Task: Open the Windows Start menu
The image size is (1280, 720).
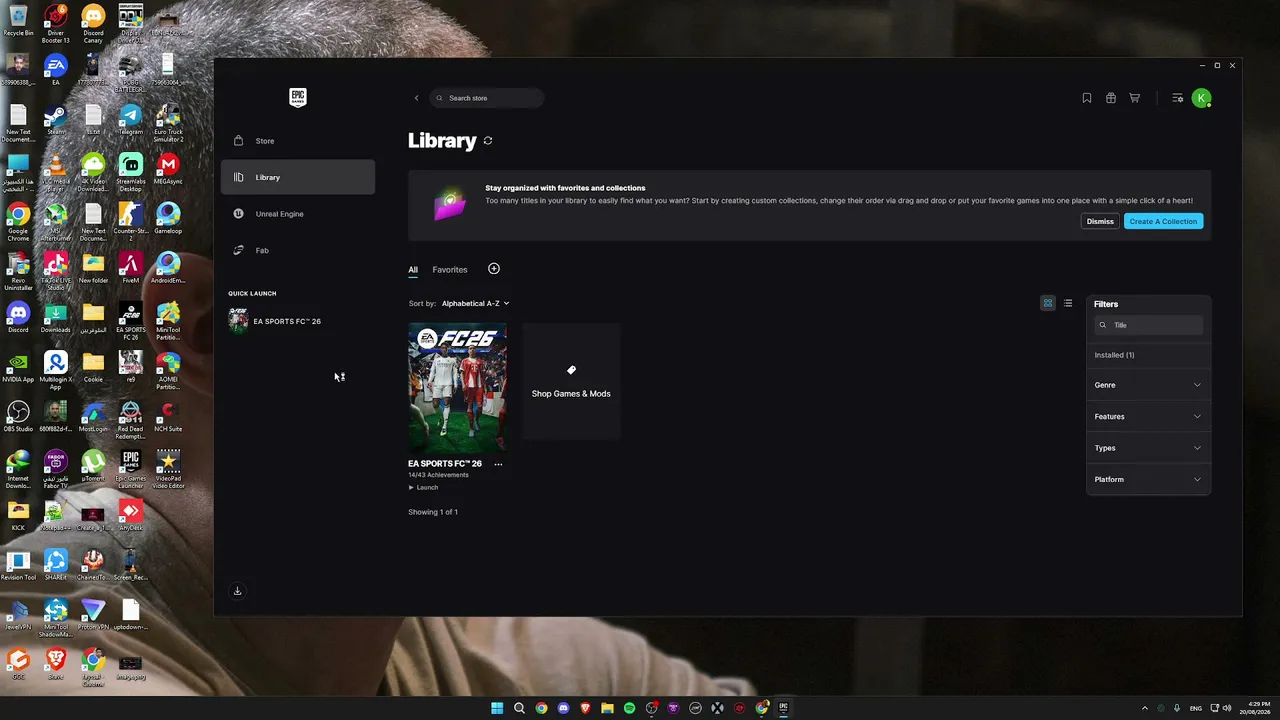Action: coord(497,708)
